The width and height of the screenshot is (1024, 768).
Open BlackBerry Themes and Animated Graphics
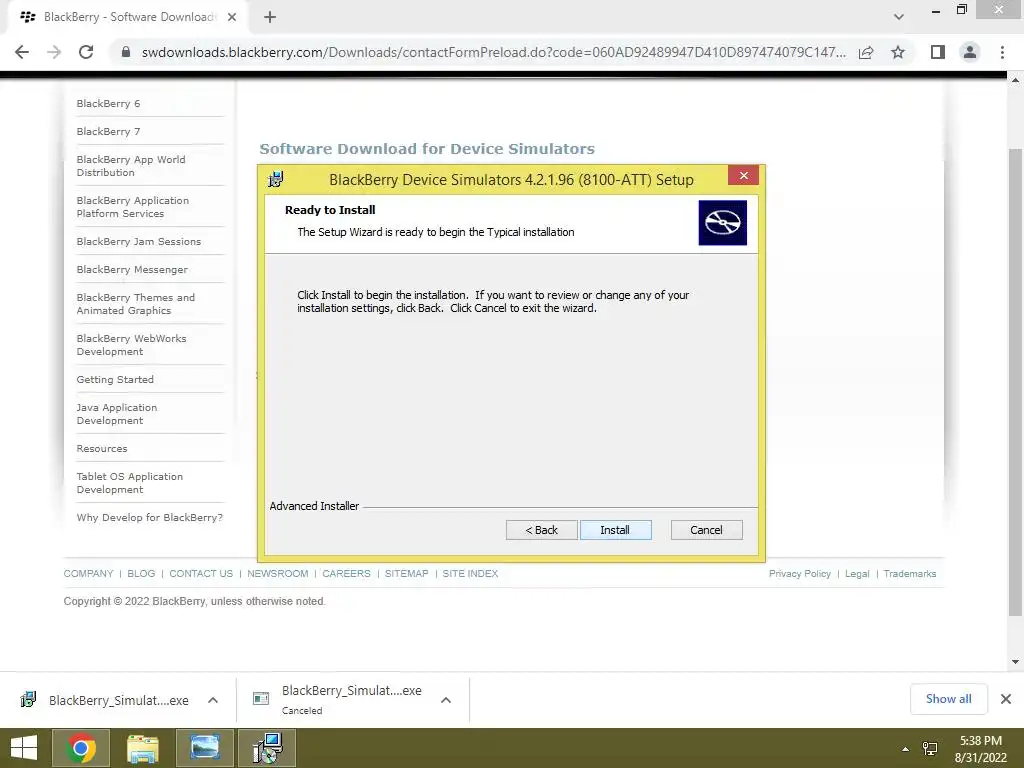pyautogui.click(x=136, y=304)
